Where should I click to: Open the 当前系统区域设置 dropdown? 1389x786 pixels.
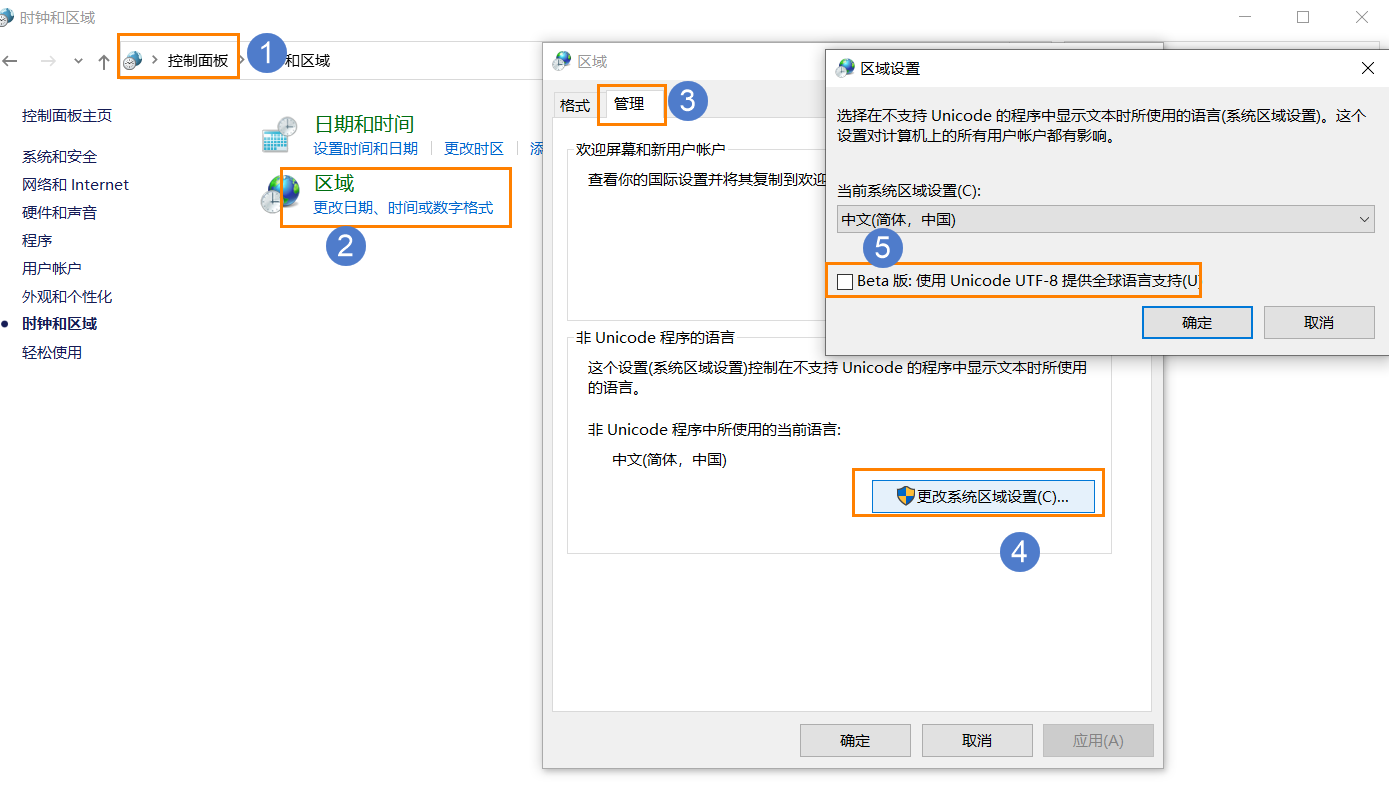(x=1106, y=220)
